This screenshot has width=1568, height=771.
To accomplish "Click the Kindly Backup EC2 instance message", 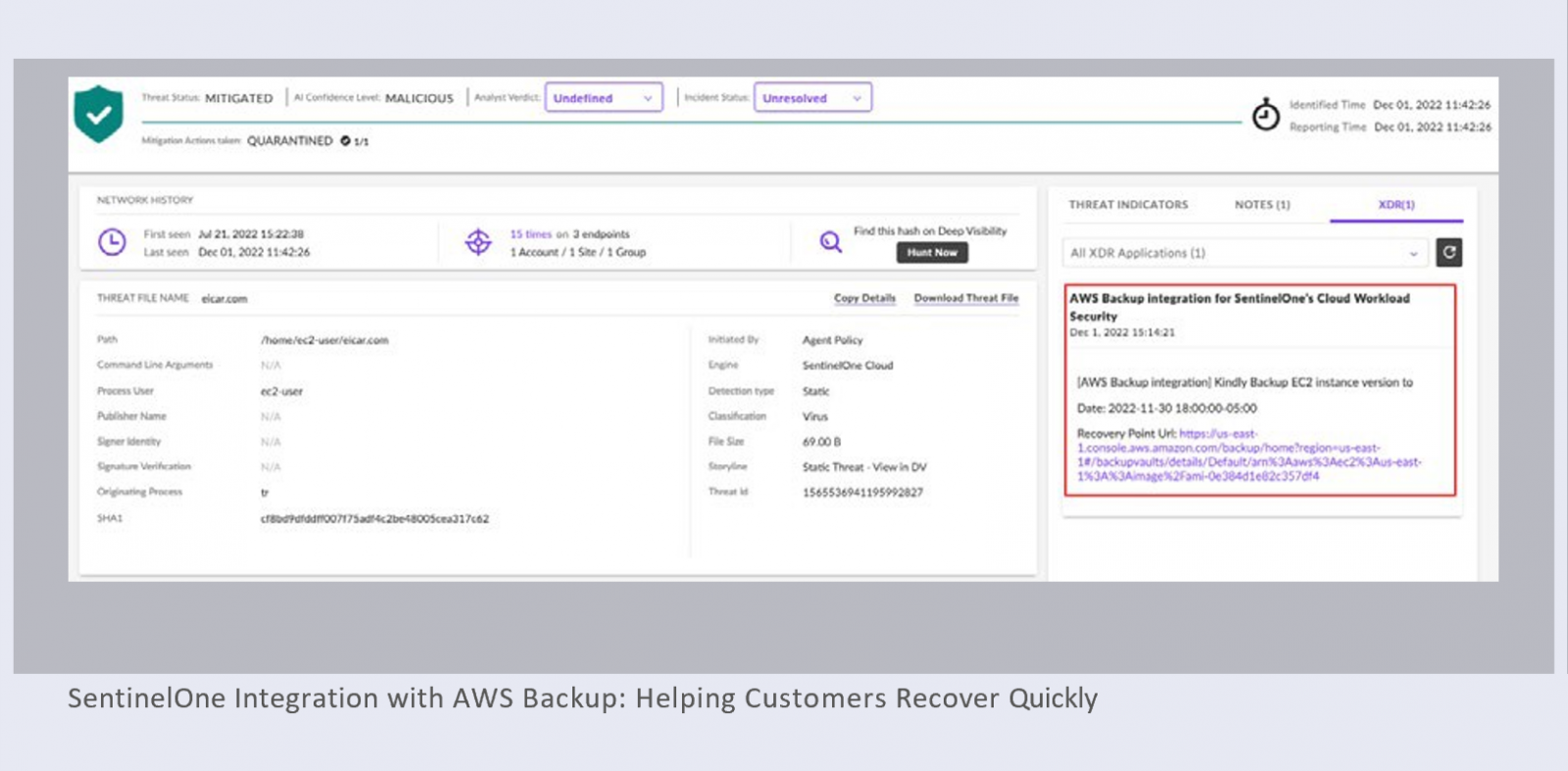I will [1245, 383].
